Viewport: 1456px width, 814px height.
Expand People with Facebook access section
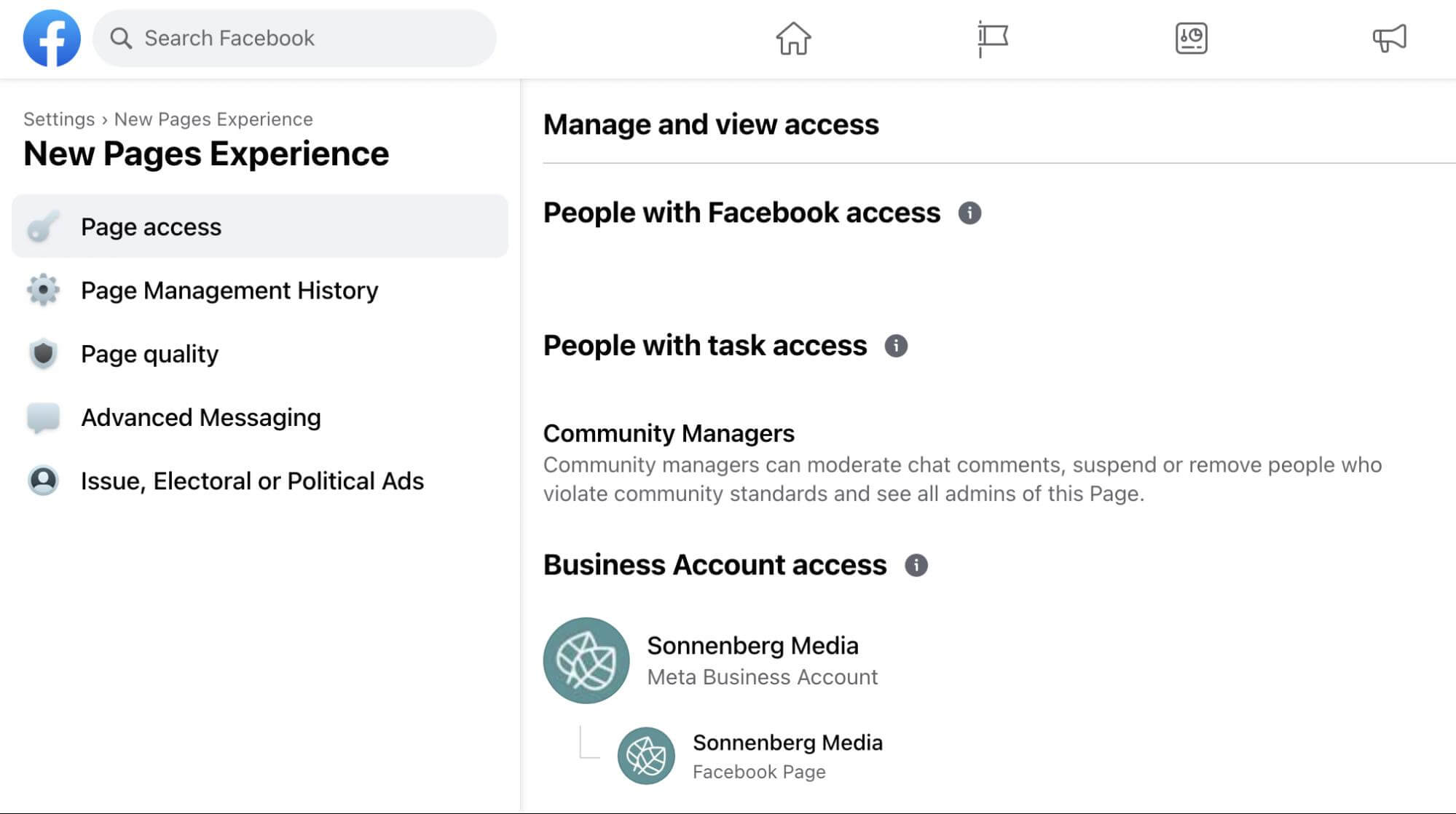tap(742, 212)
